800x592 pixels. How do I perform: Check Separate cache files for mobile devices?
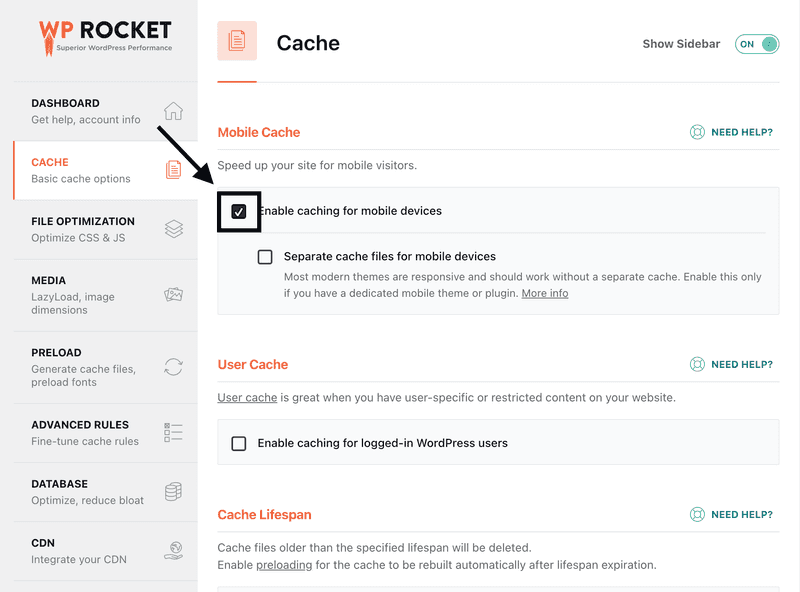(265, 257)
